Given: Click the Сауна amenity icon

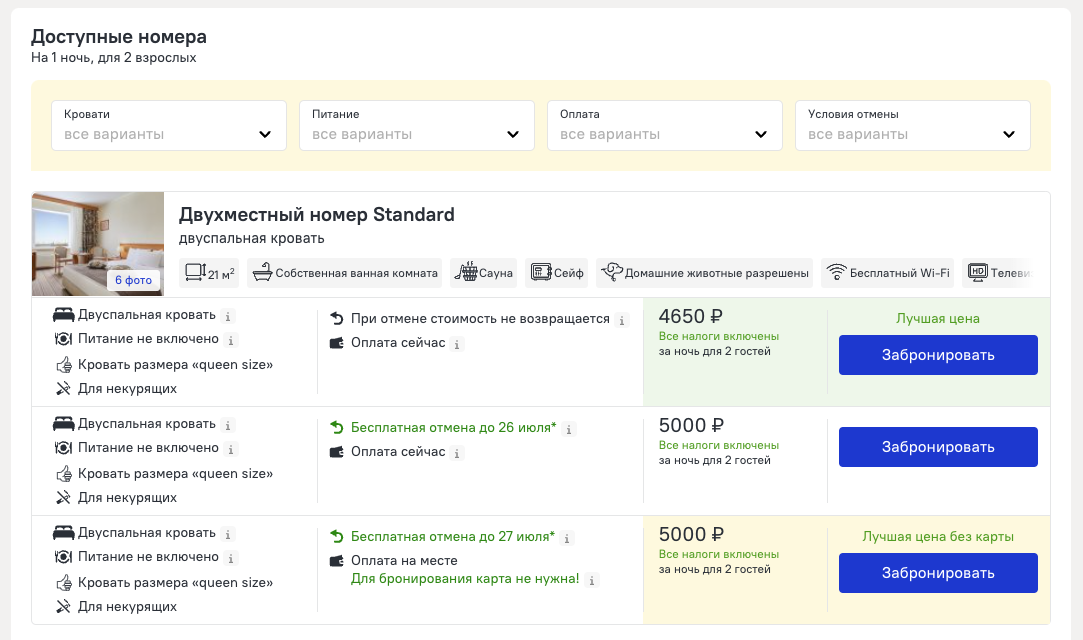Looking at the screenshot, I should (x=466, y=272).
